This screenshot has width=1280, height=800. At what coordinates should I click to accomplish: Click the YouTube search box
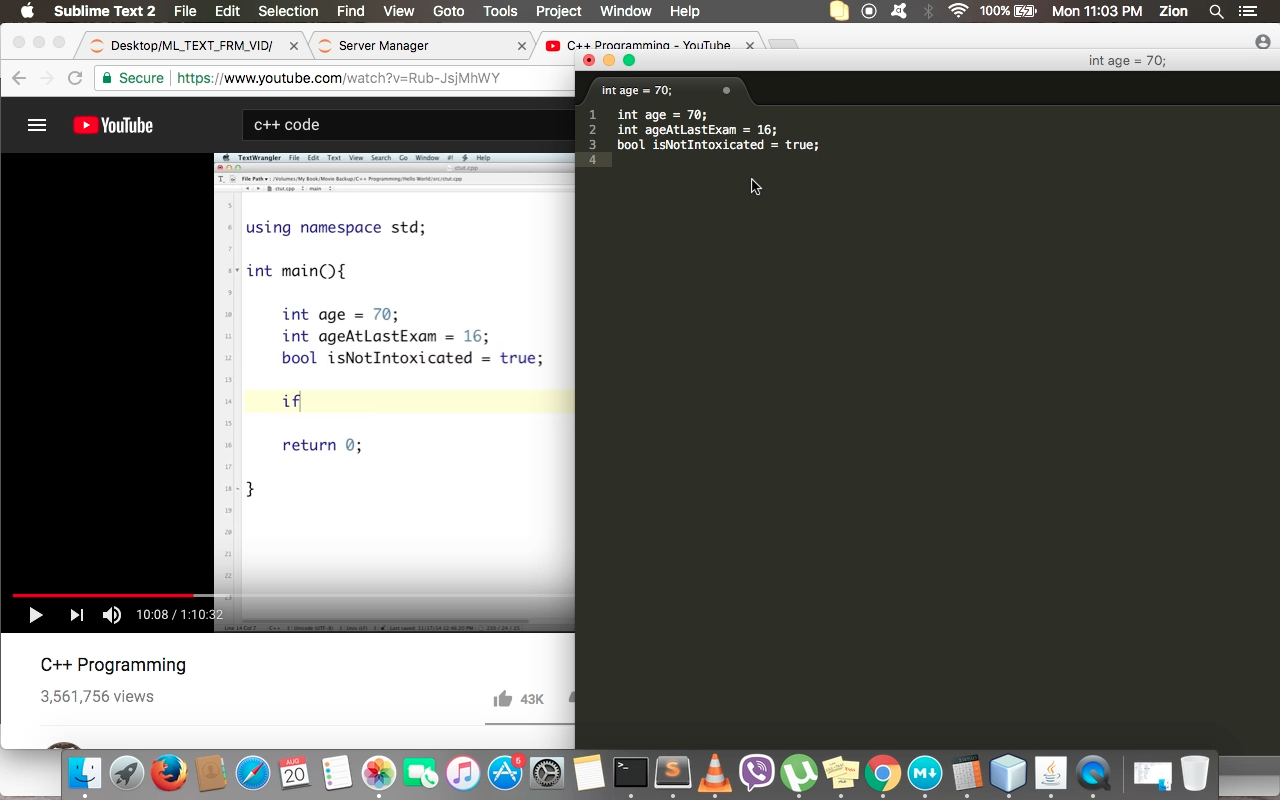pyautogui.click(x=400, y=125)
